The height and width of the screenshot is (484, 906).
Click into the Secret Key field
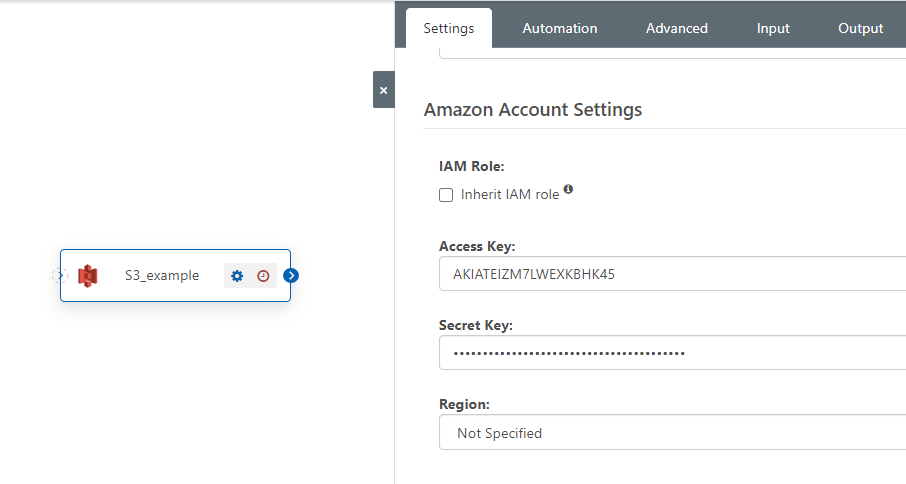pos(673,352)
